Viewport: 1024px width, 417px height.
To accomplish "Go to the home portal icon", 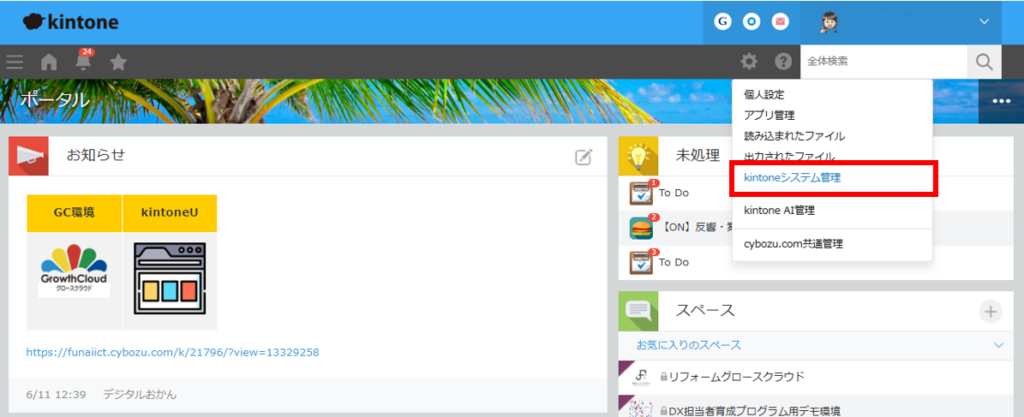I will 48,62.
